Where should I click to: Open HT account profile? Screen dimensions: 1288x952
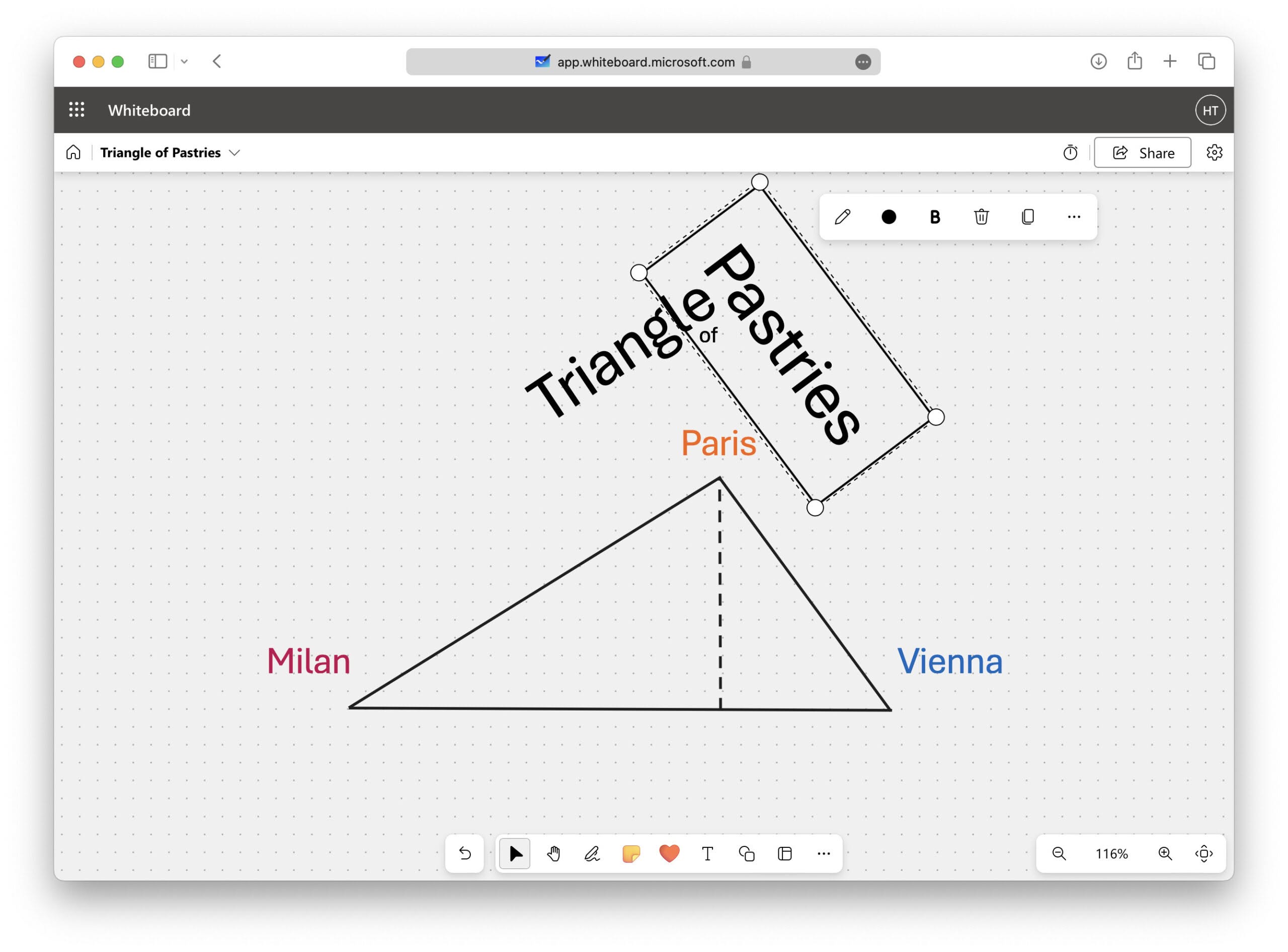coord(1210,110)
